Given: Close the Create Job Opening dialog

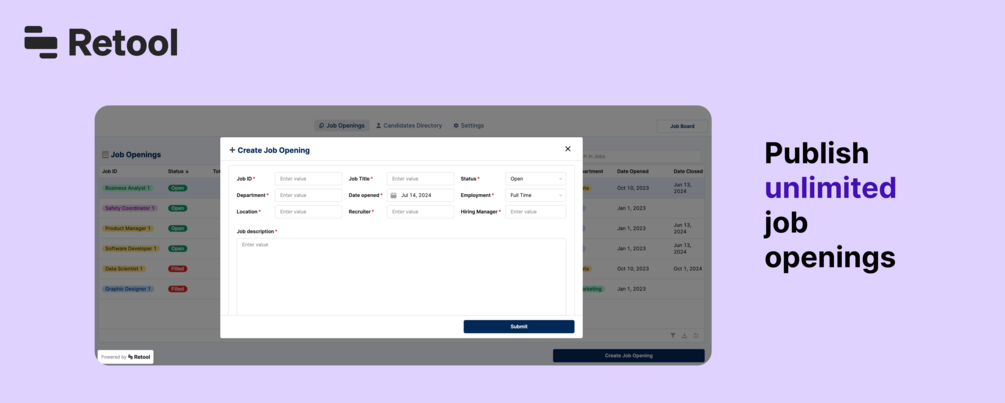Looking at the screenshot, I should pos(567,149).
